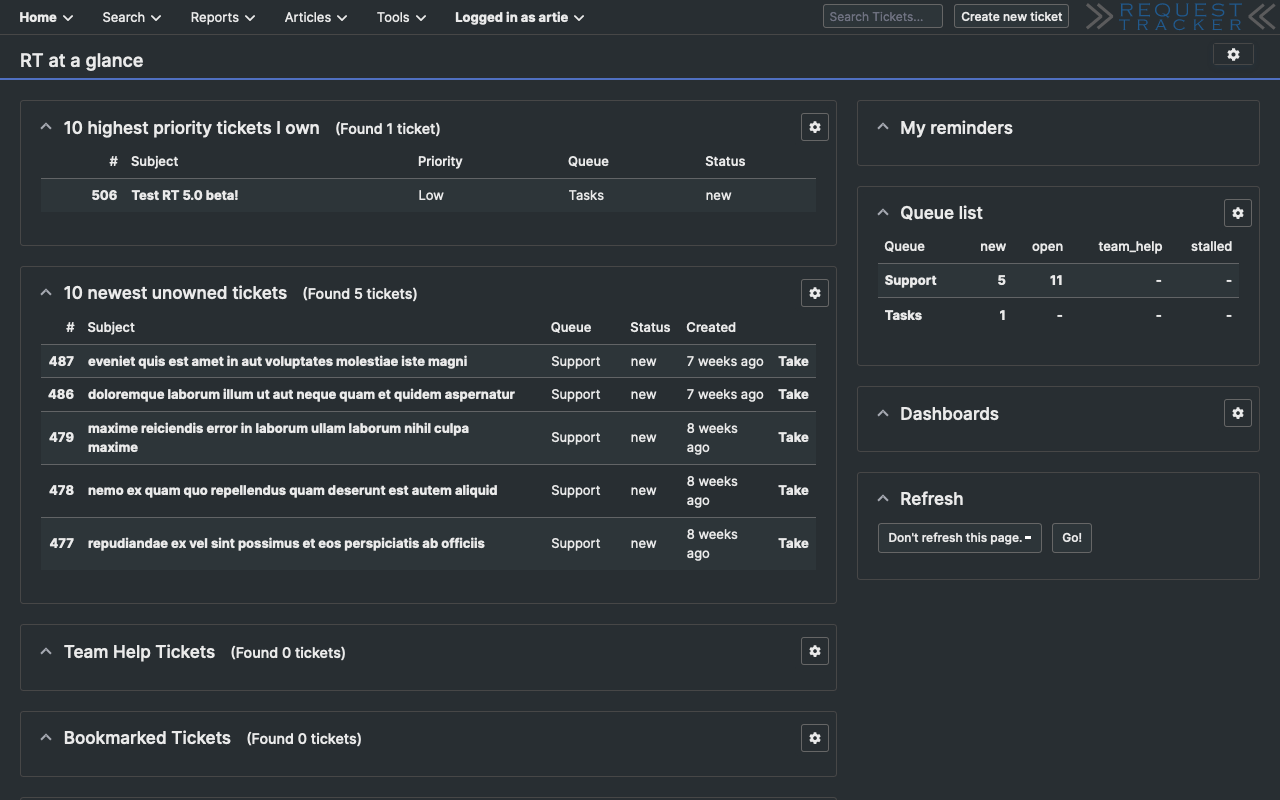1280x800 pixels.
Task: Open settings gear for 10 newest unowned tickets
Action: click(x=814, y=293)
